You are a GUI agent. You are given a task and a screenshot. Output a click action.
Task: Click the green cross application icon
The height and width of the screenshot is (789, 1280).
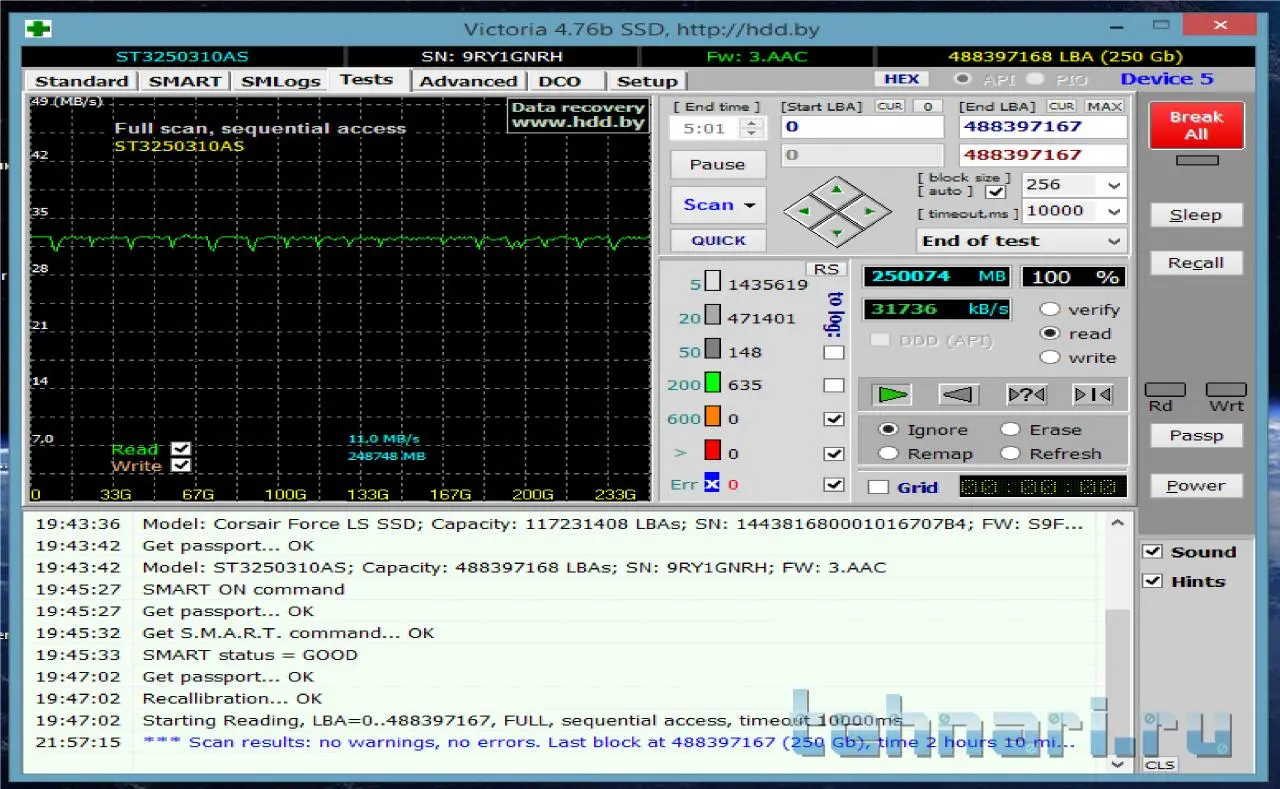pyautogui.click(x=38, y=29)
